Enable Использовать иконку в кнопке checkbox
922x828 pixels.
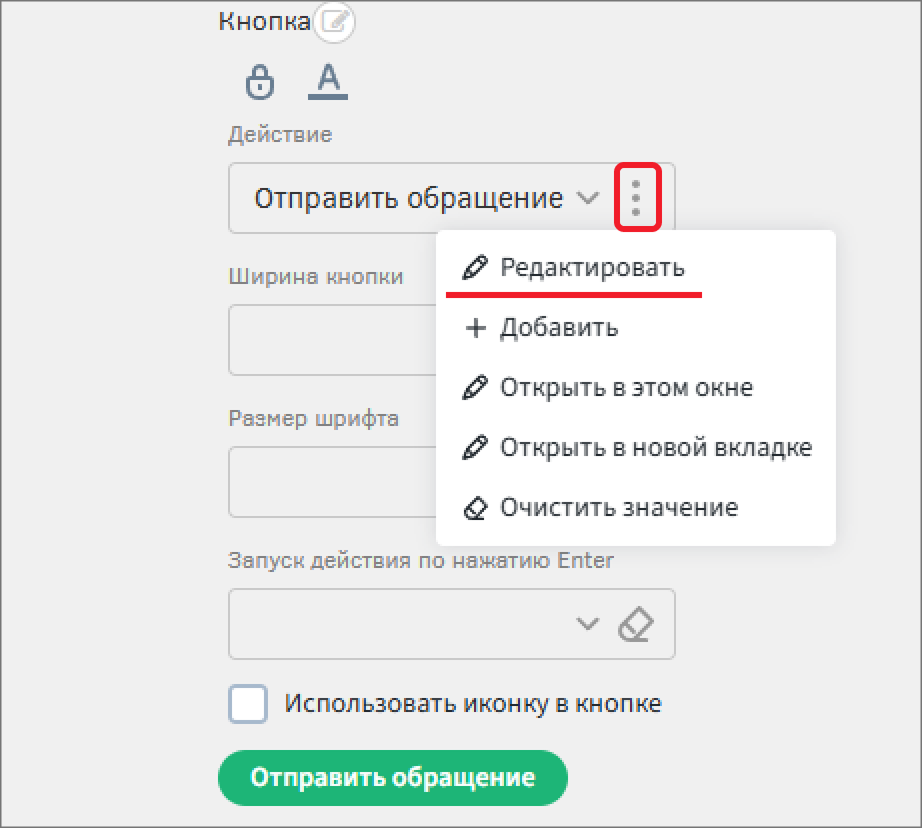248,703
